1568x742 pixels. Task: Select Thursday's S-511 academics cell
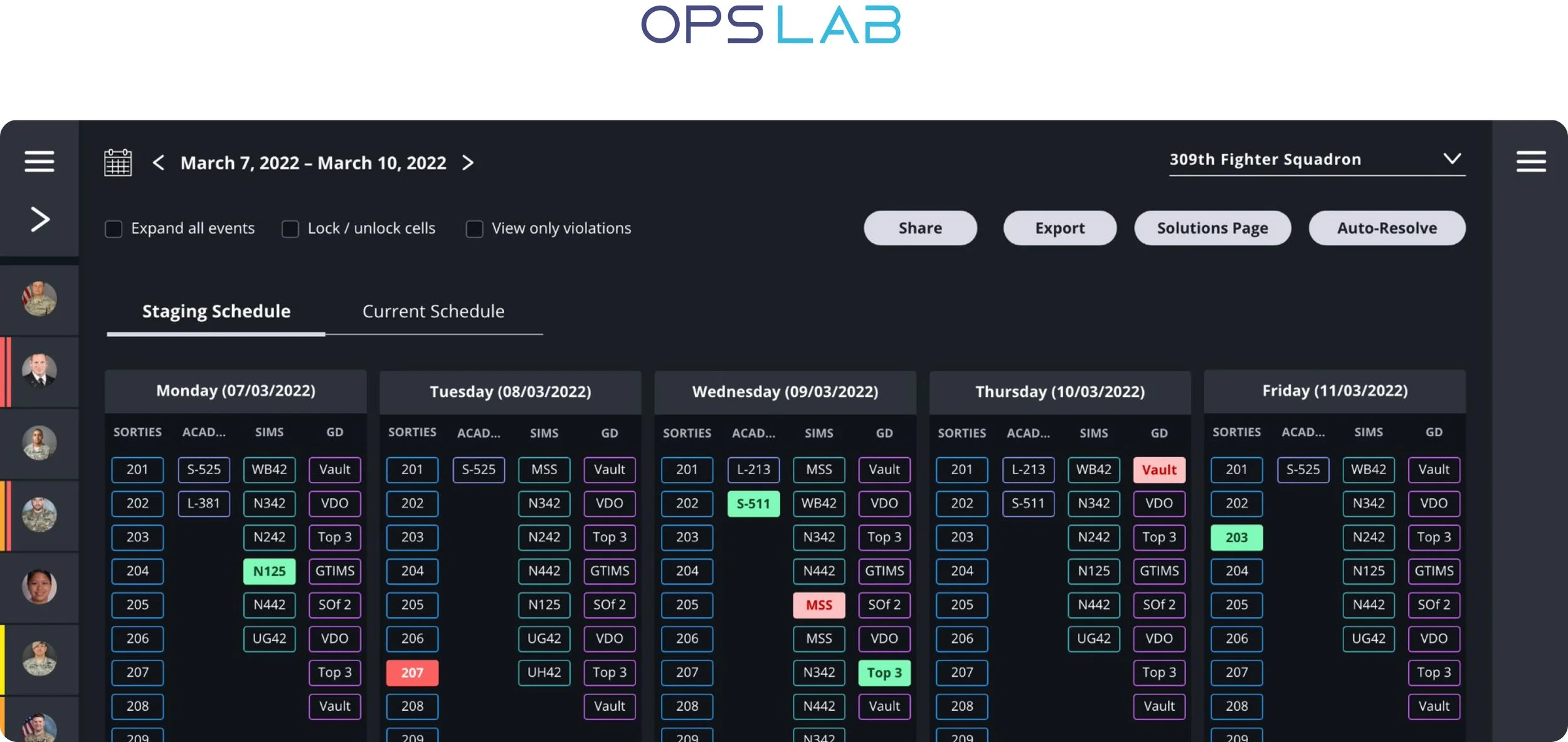[x=1028, y=504]
